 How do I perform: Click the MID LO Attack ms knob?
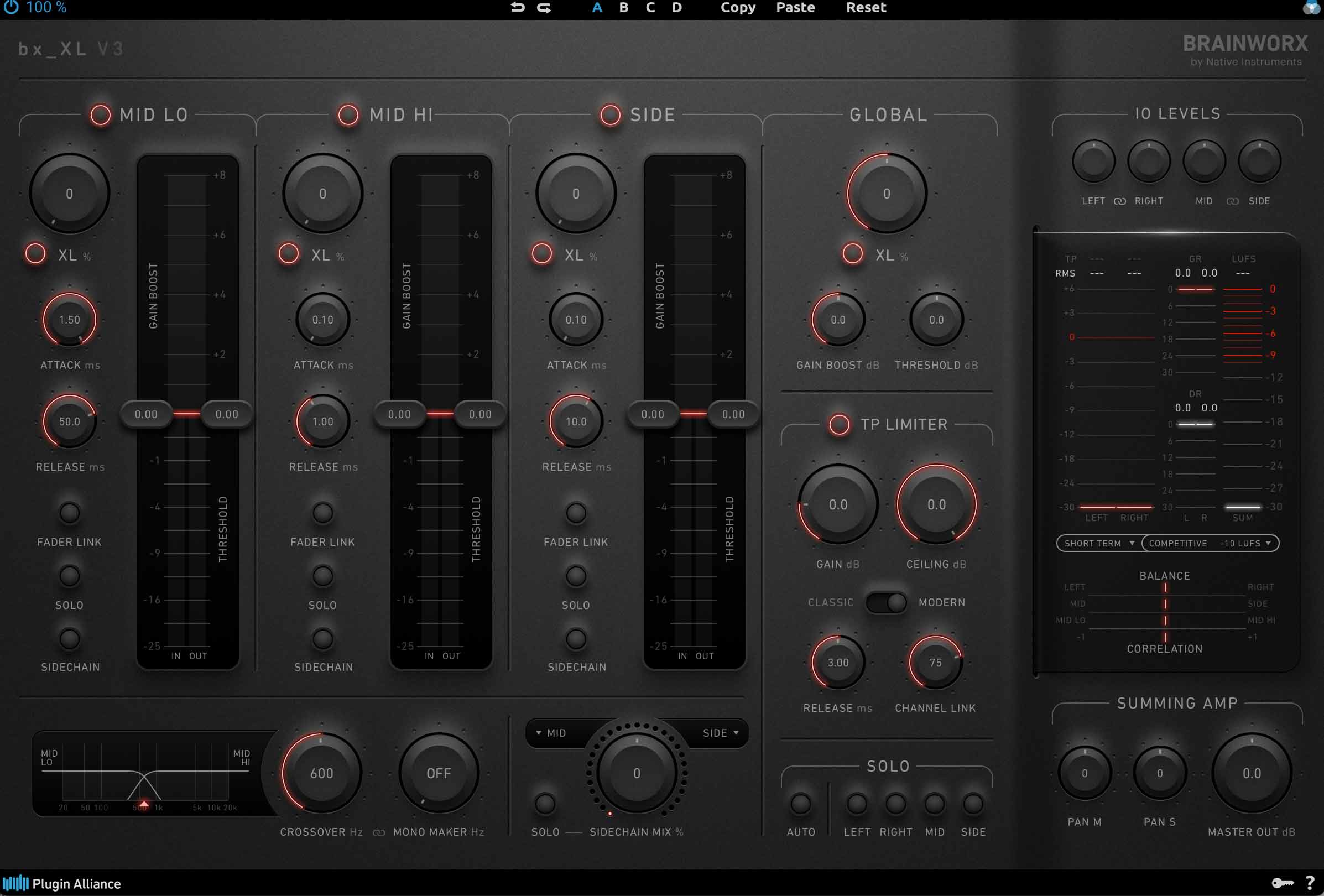click(70, 320)
